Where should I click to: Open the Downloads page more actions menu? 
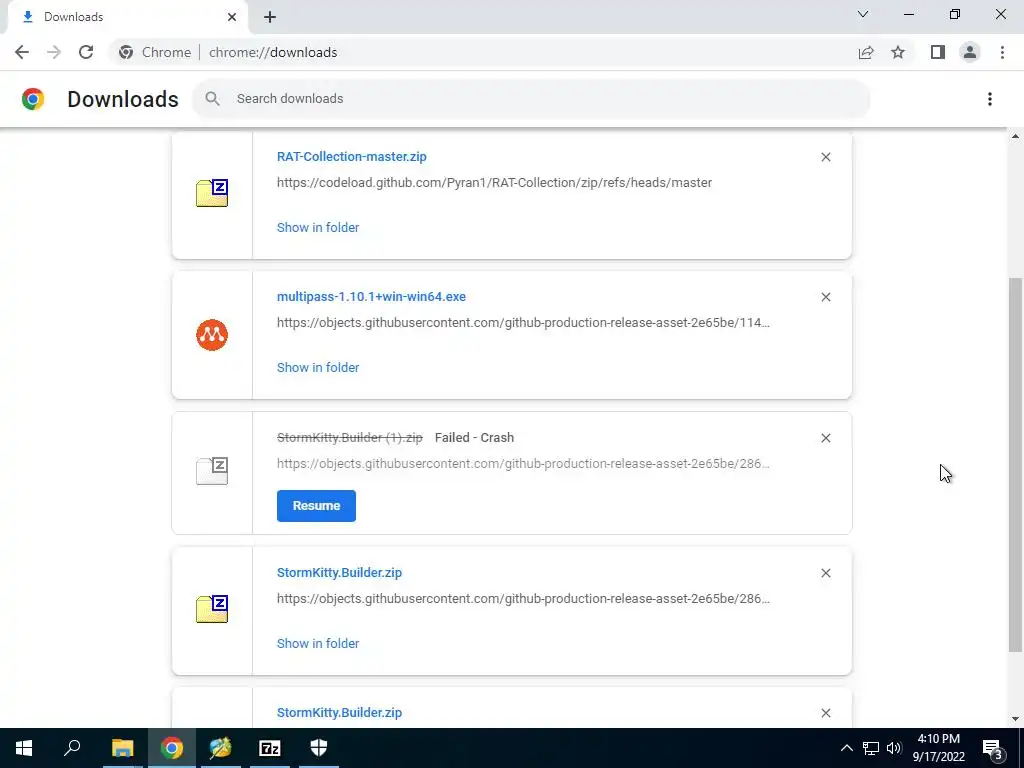tap(989, 99)
